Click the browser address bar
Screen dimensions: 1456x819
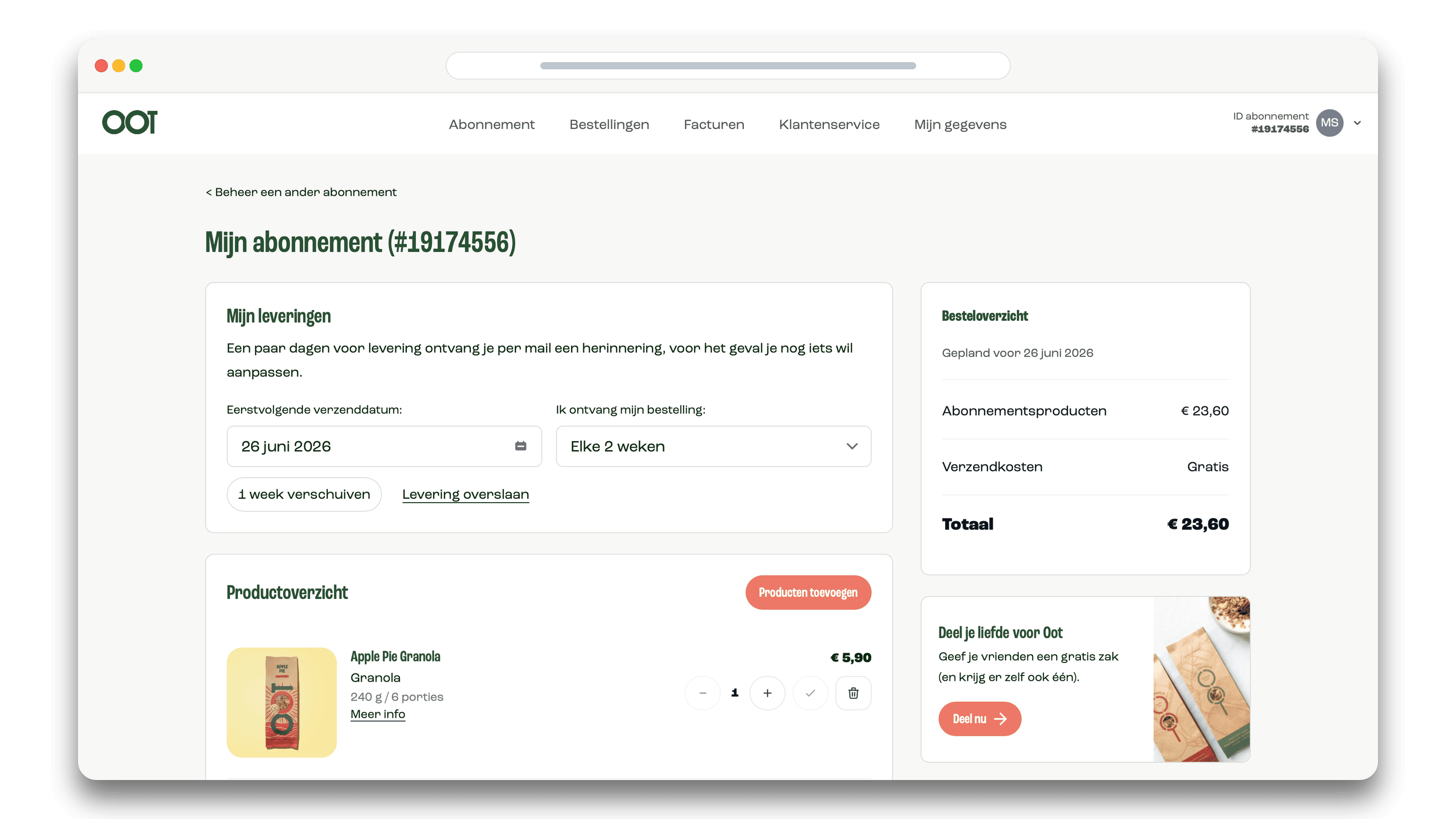pyautogui.click(x=728, y=65)
